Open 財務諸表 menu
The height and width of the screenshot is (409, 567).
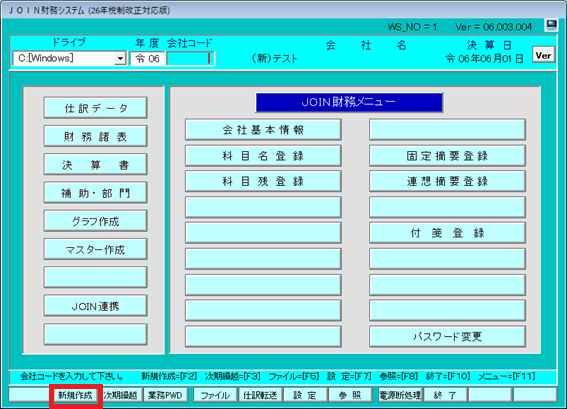[95, 136]
